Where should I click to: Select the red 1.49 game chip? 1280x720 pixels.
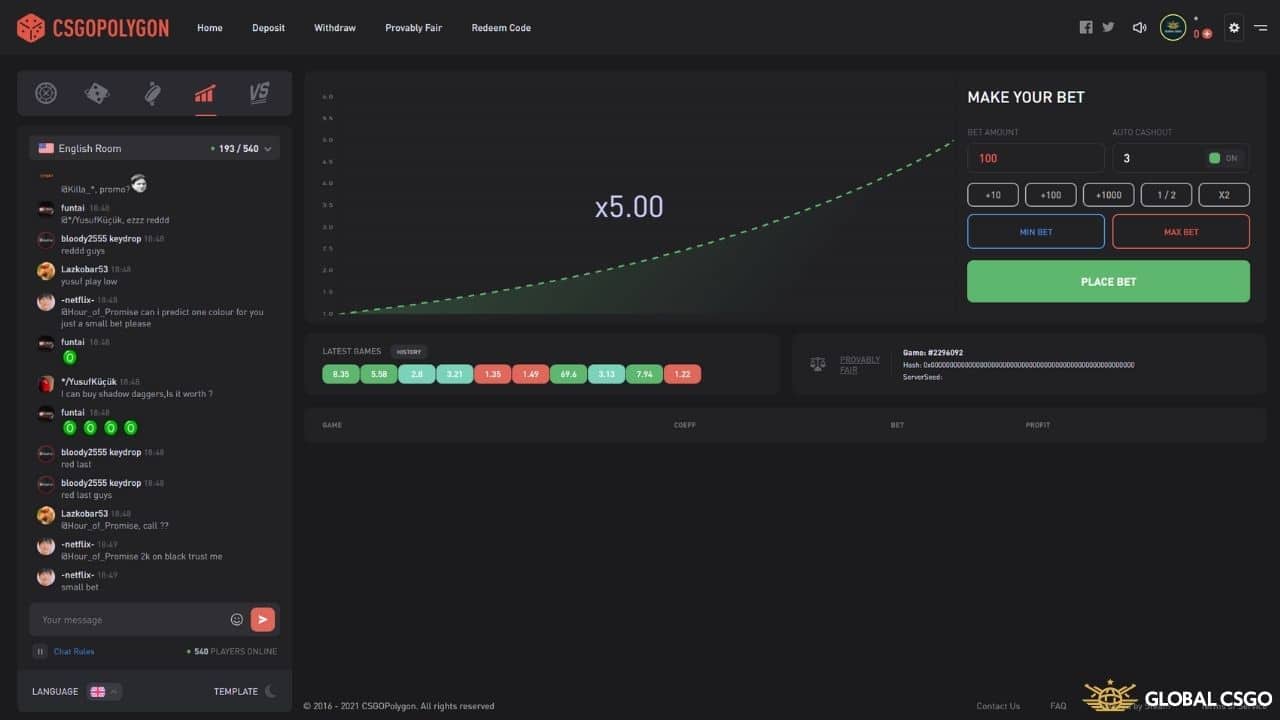[530, 374]
